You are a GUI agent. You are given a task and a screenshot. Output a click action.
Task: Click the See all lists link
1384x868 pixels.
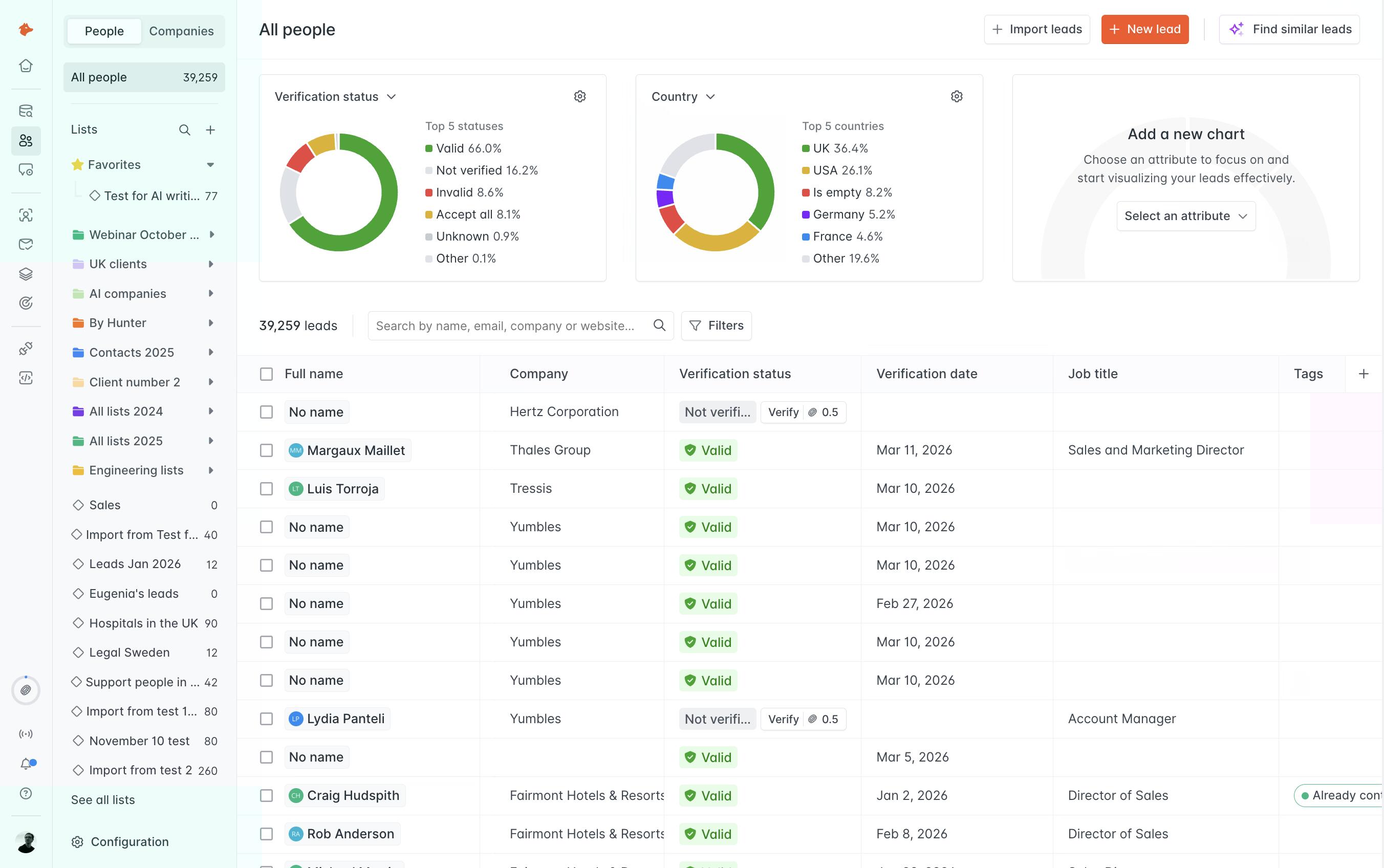click(x=103, y=800)
